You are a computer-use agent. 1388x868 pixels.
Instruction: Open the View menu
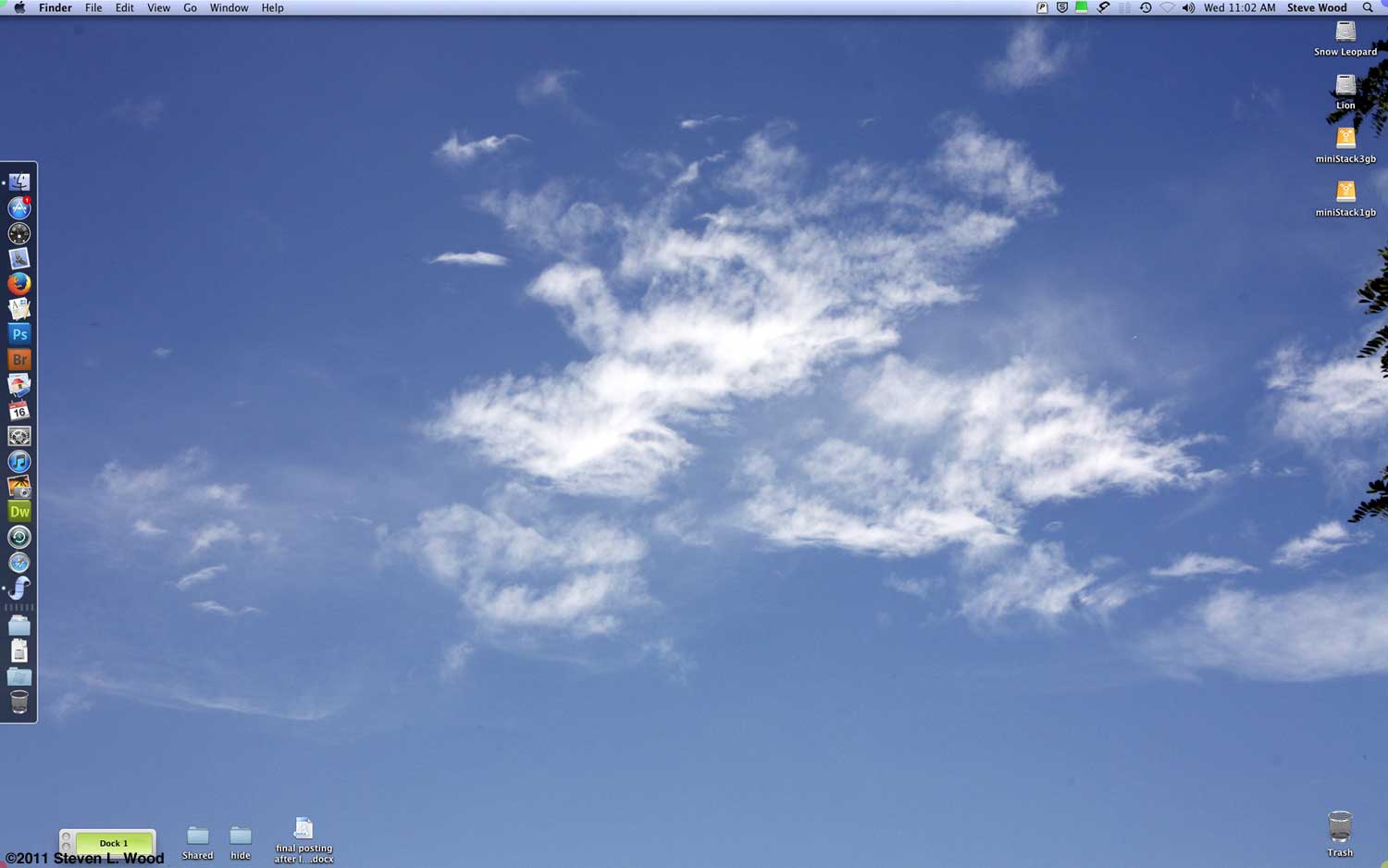158,7
